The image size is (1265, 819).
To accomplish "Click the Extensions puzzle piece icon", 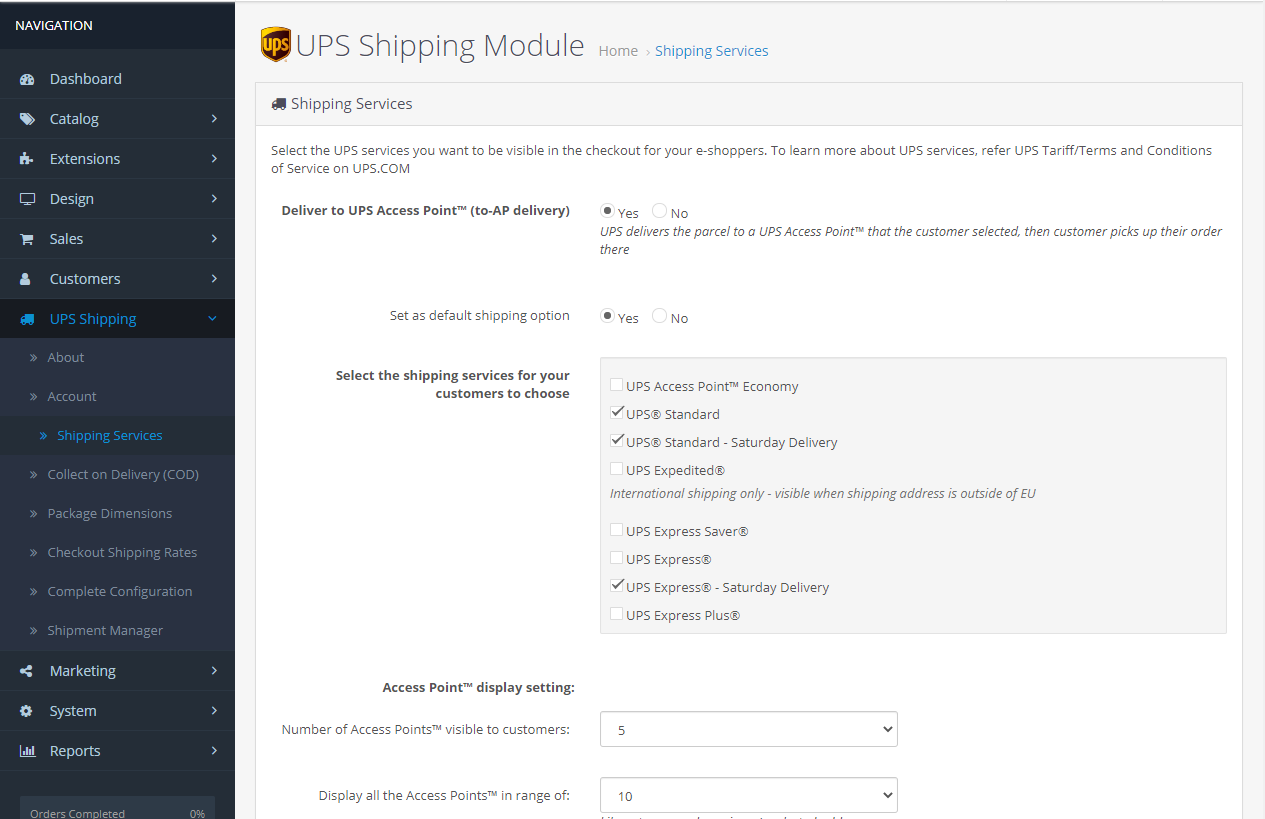I will click(x=27, y=159).
